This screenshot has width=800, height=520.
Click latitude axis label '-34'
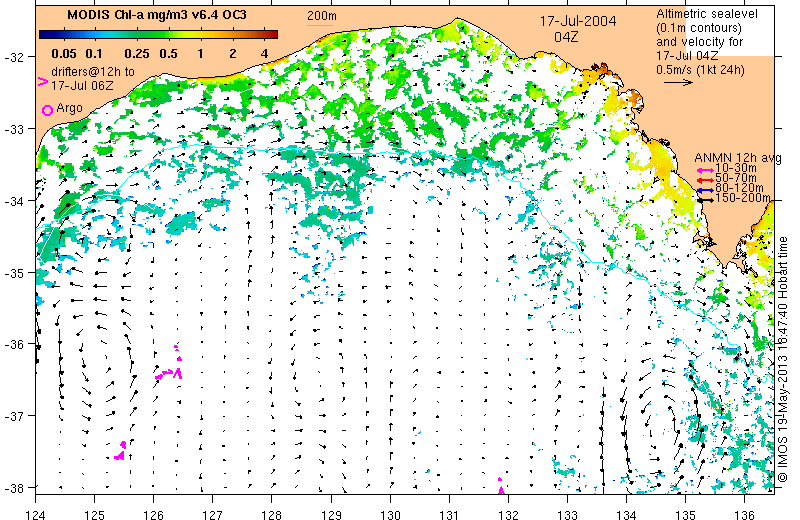click(14, 201)
